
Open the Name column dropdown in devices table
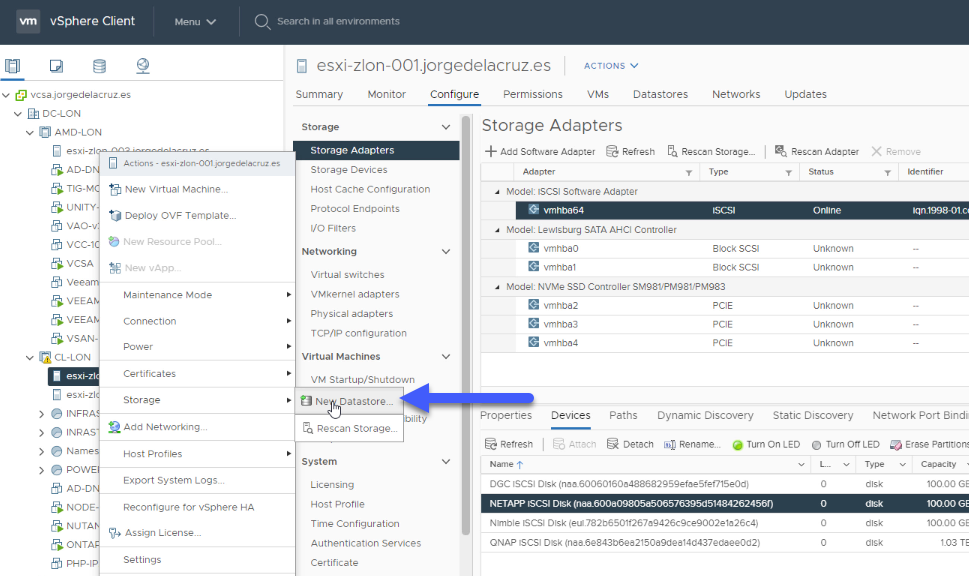(801, 464)
